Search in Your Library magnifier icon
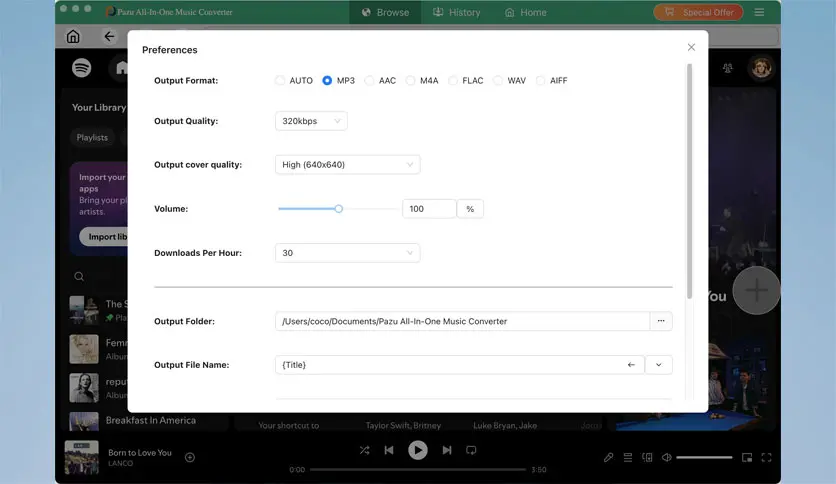Viewport: 836px width, 484px height. coord(79,276)
